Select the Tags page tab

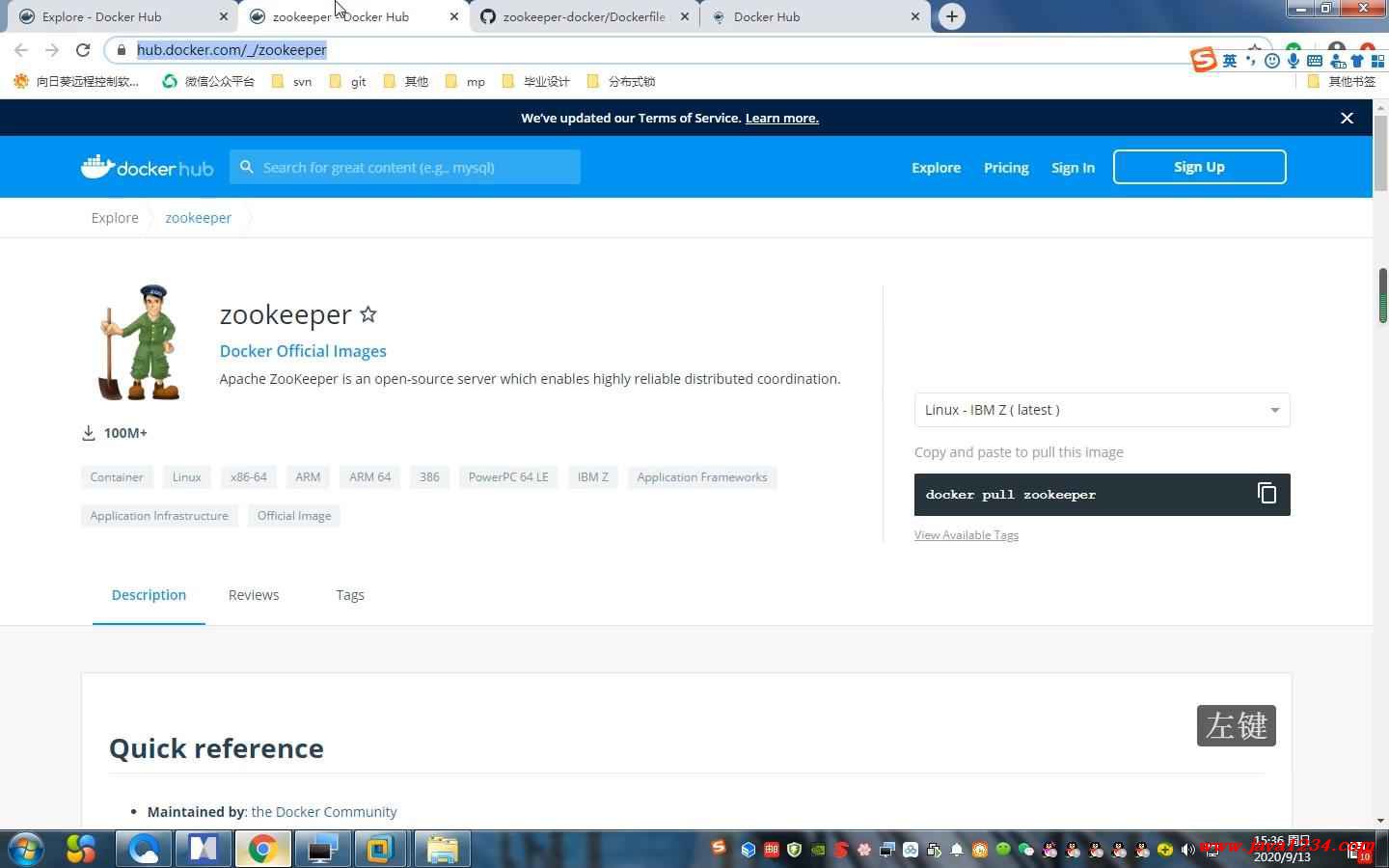point(350,595)
